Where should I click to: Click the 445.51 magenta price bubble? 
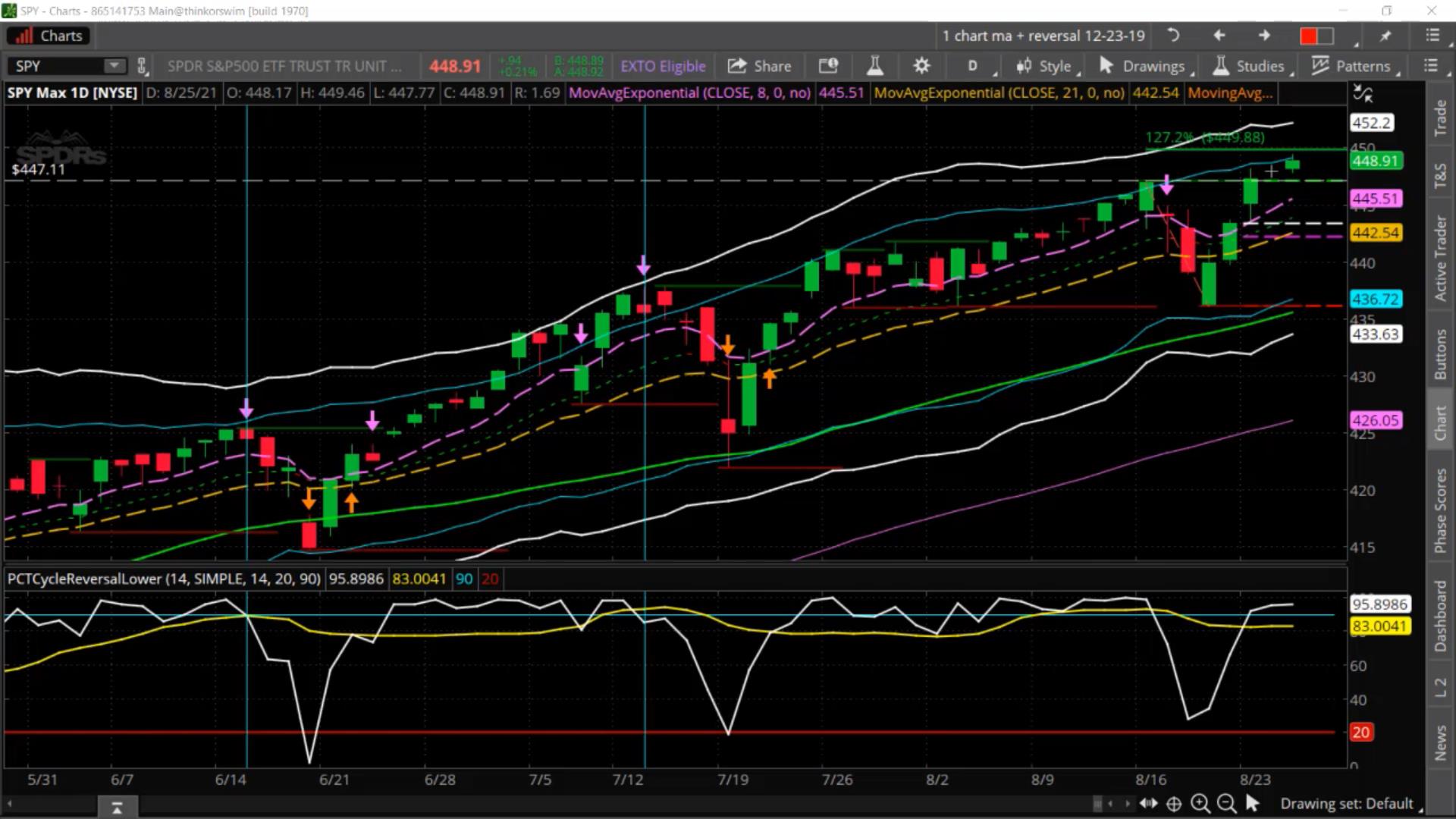1375,199
